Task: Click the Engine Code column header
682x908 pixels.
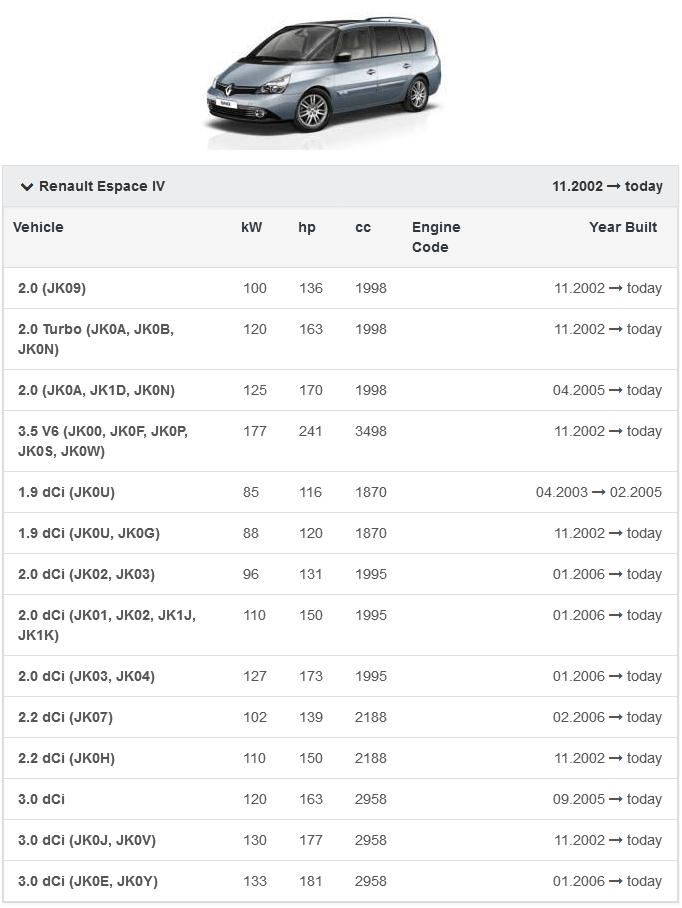Action: pos(436,237)
